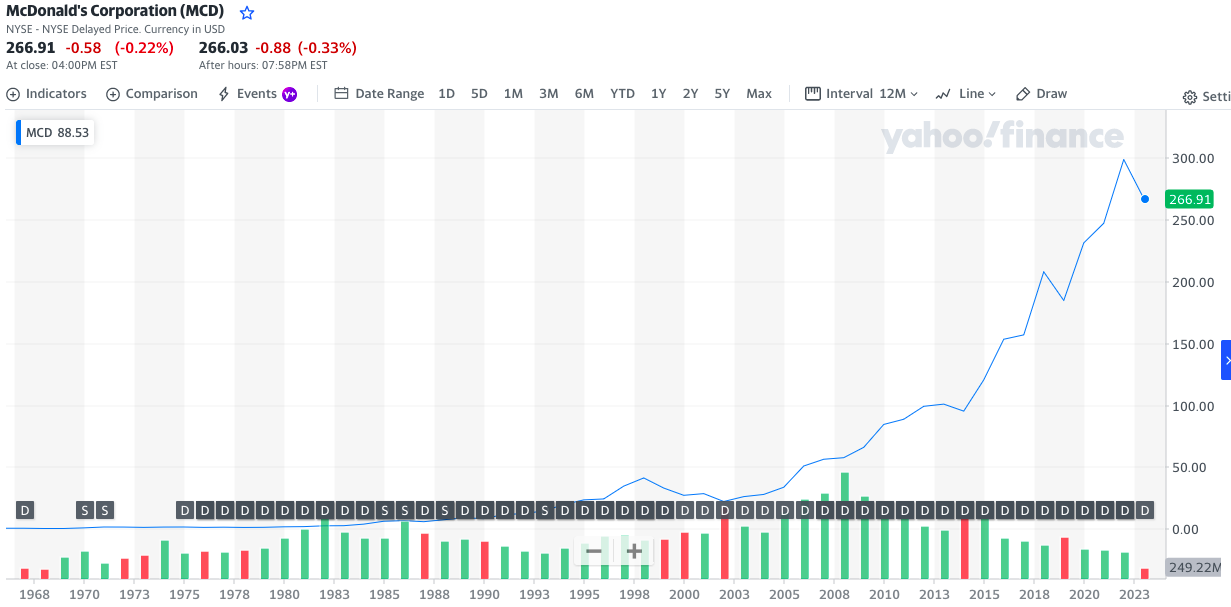Click the (-0.22%) percent change
This screenshot has height=607, width=1231.
point(144,47)
